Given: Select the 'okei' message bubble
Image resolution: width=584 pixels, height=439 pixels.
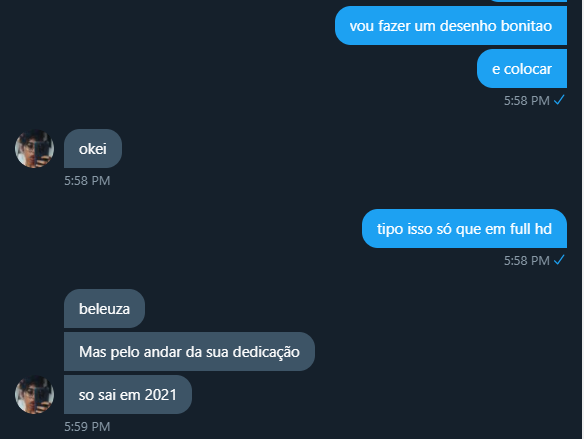Looking at the screenshot, I should pos(93,149).
